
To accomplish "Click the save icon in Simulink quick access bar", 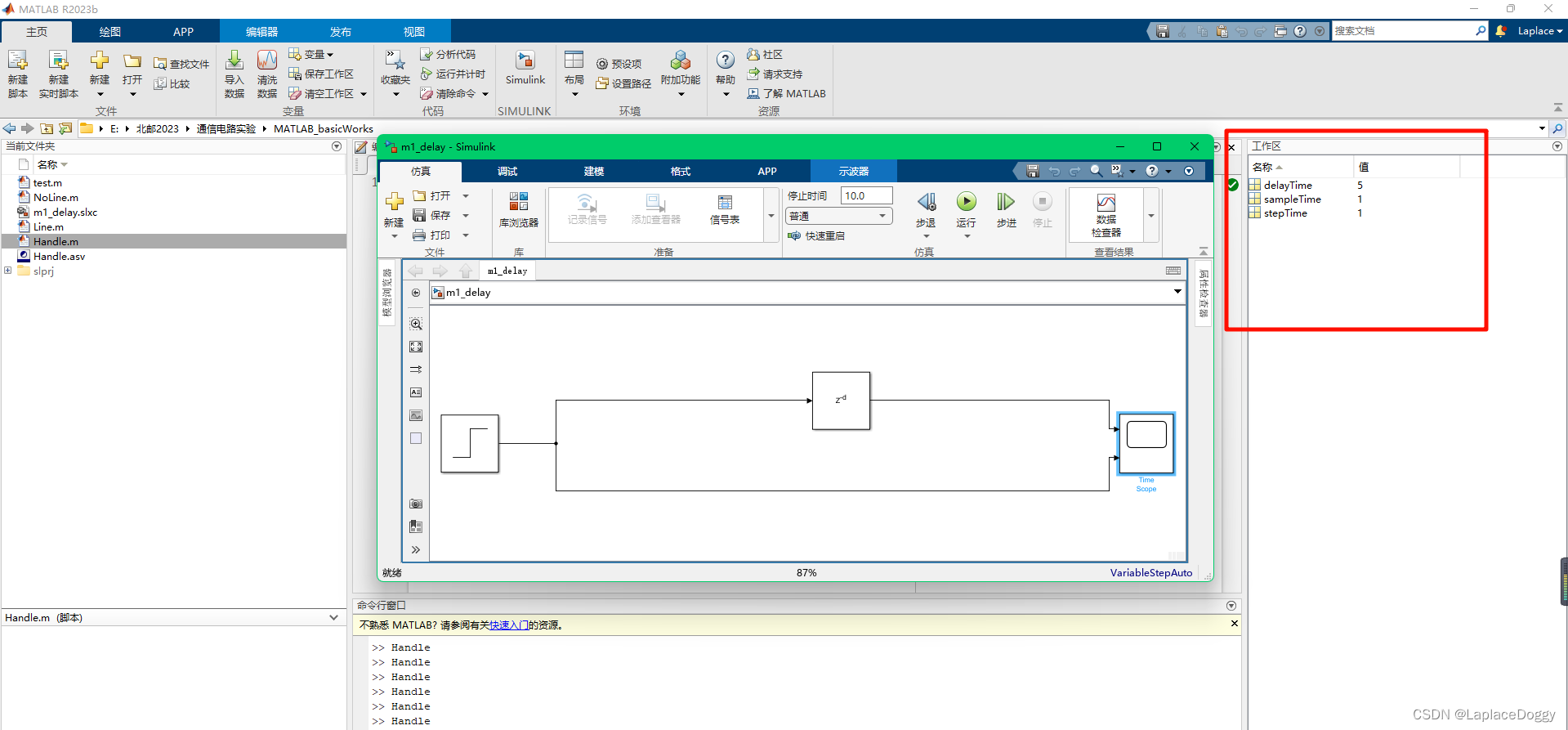I will [x=1033, y=171].
